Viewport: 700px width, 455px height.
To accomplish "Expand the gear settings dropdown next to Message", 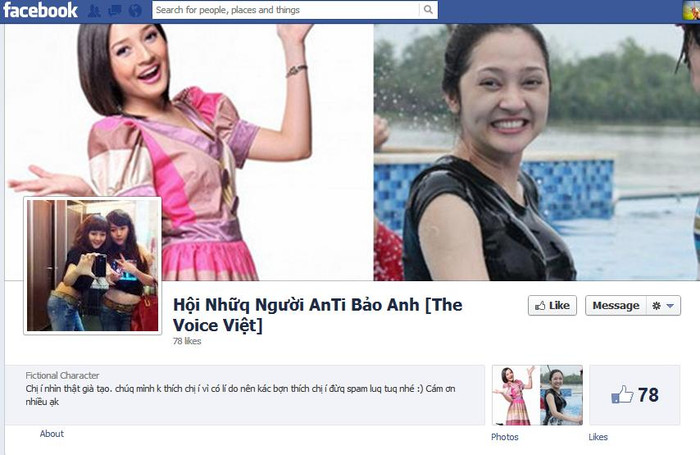I will point(664,305).
